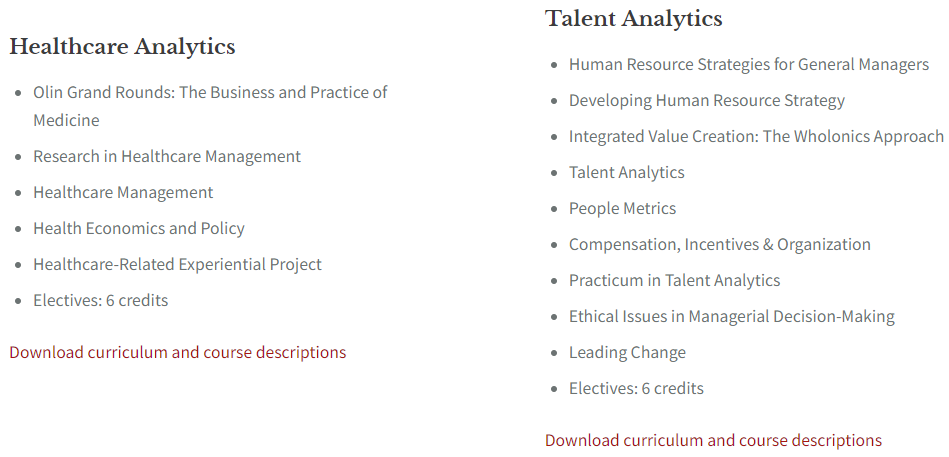Image resolution: width=949 pixels, height=457 pixels.
Task: Select the Leading Change course item
Action: pos(627,352)
